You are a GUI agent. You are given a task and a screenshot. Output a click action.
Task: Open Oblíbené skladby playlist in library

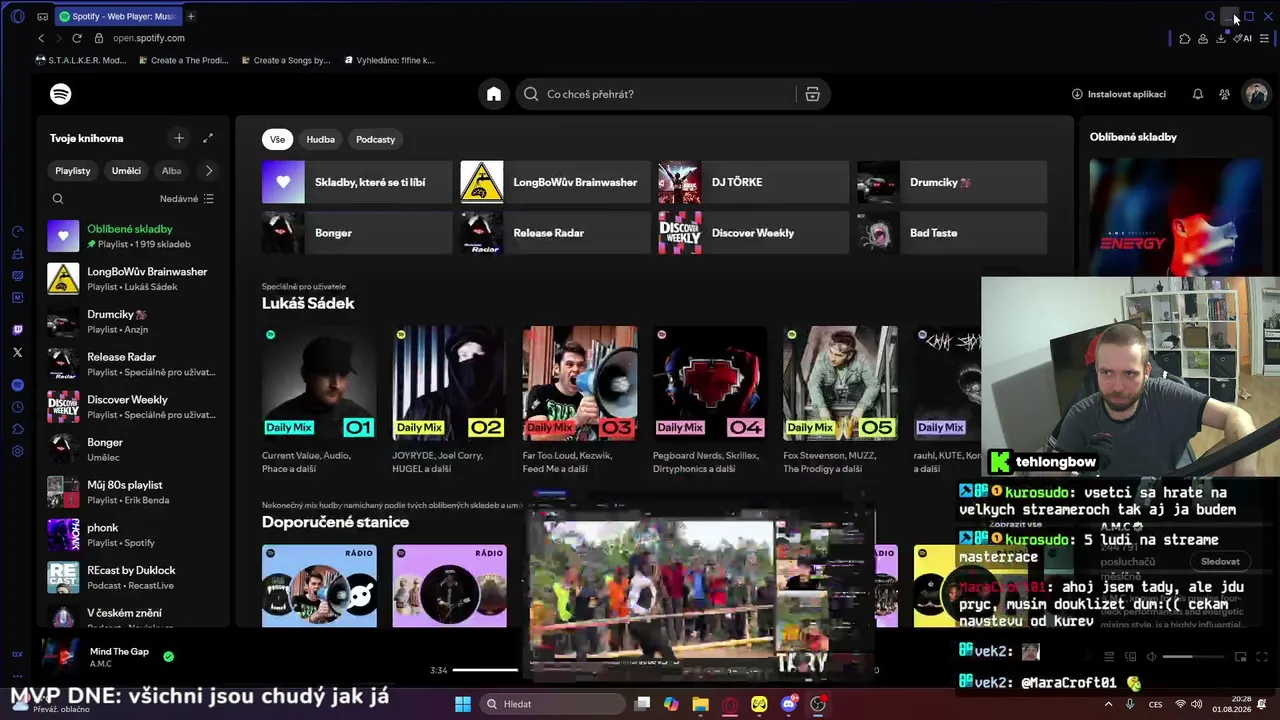[131, 236]
